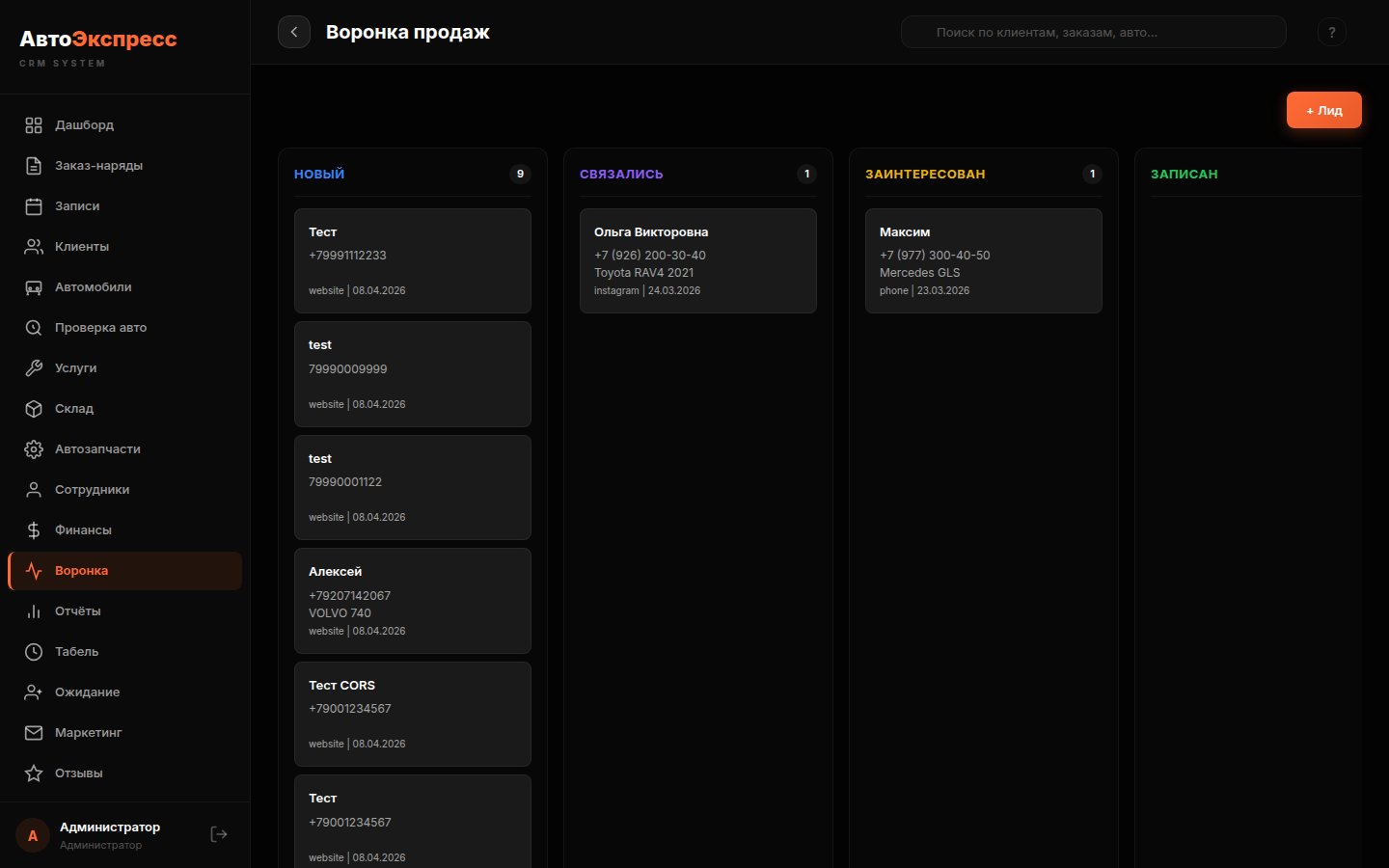
Task: Select the Табель clock icon
Action: (34, 651)
